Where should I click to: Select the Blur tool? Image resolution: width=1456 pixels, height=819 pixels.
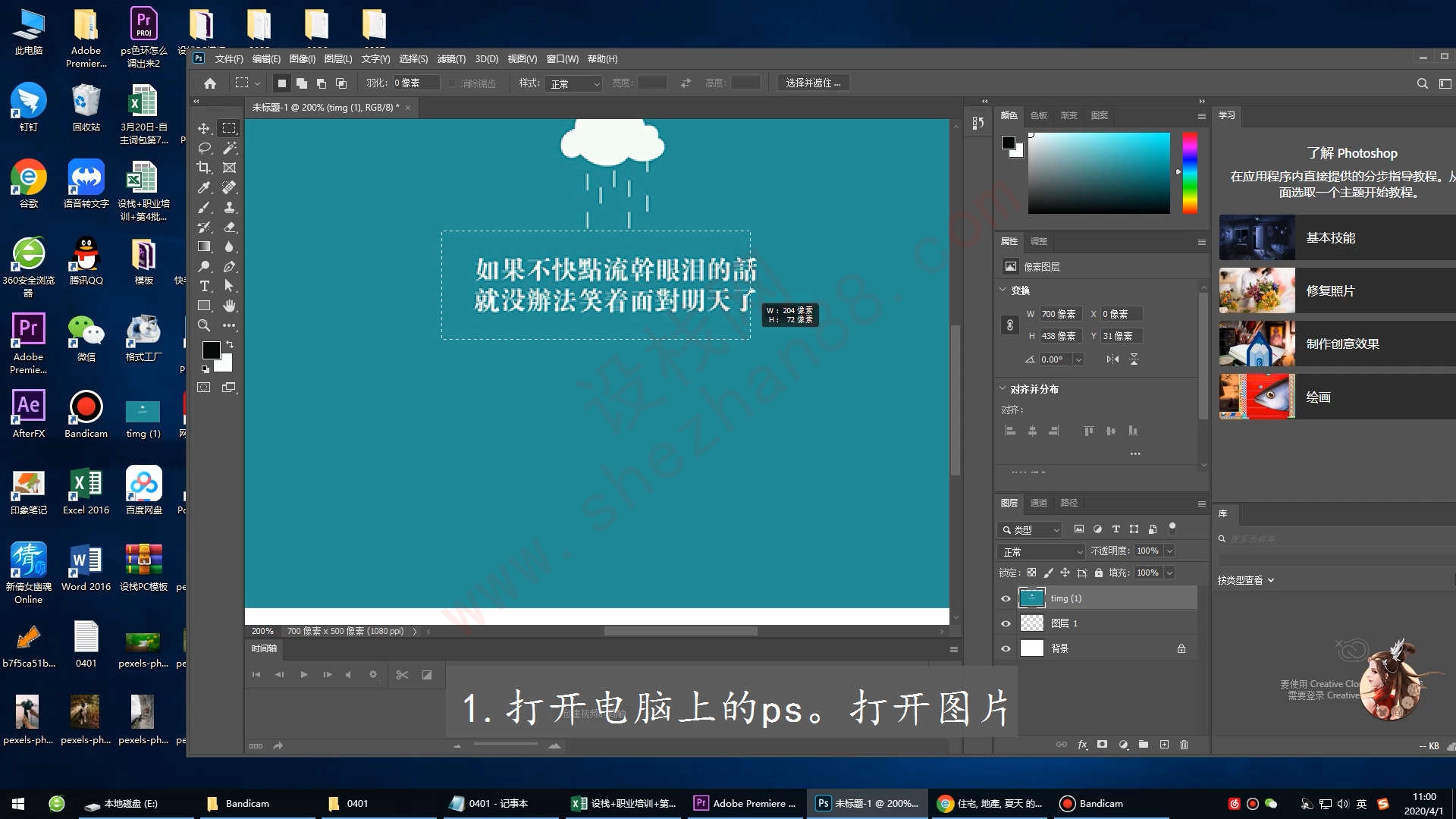click(229, 246)
